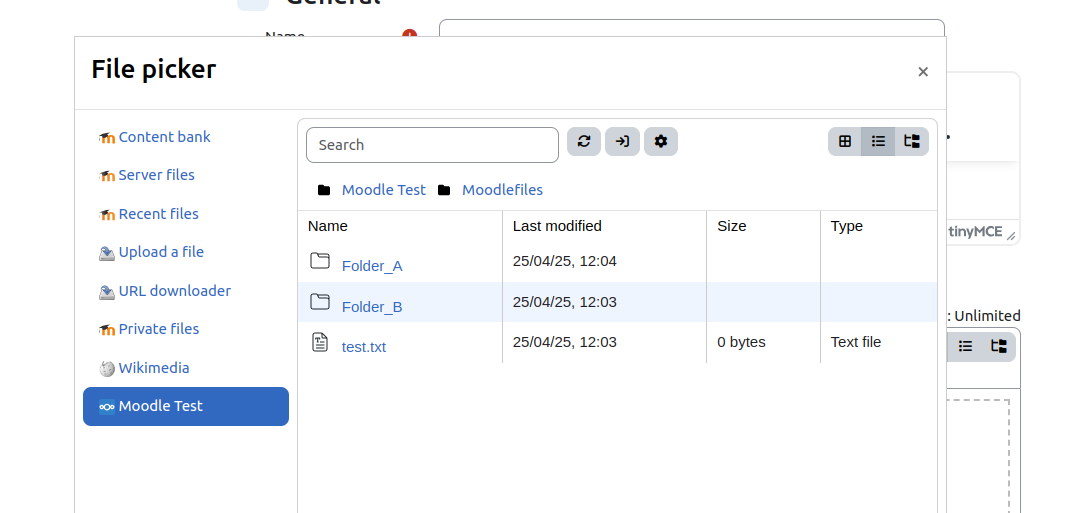1074x513 pixels.
Task: Sort by the Size column header
Action: (x=732, y=226)
